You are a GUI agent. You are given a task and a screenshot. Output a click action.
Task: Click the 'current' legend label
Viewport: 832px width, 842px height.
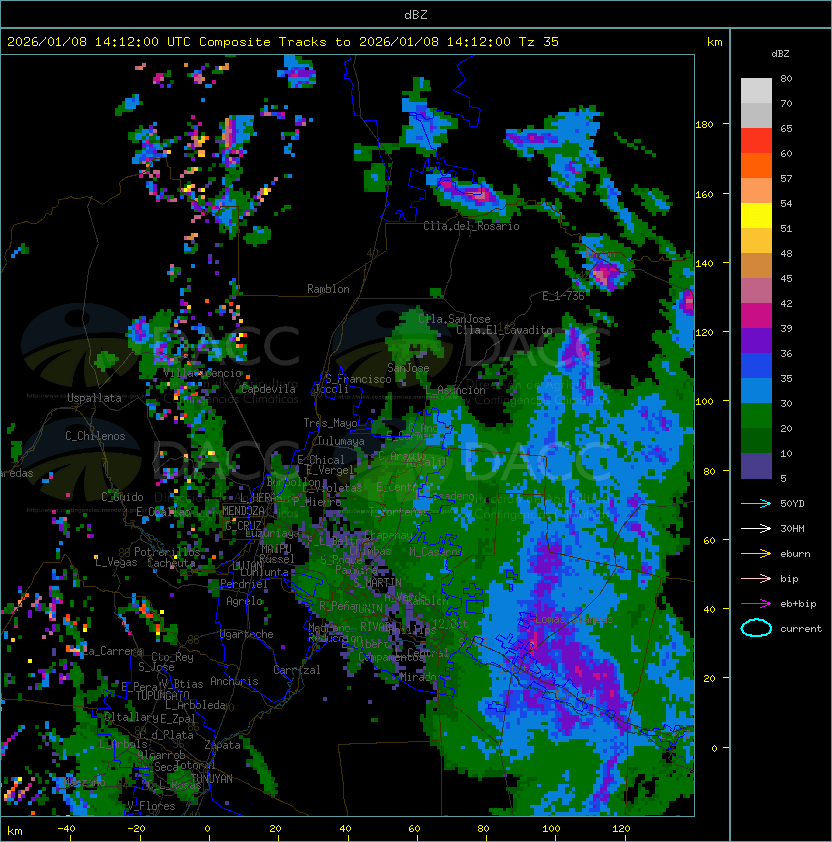[x=801, y=629]
